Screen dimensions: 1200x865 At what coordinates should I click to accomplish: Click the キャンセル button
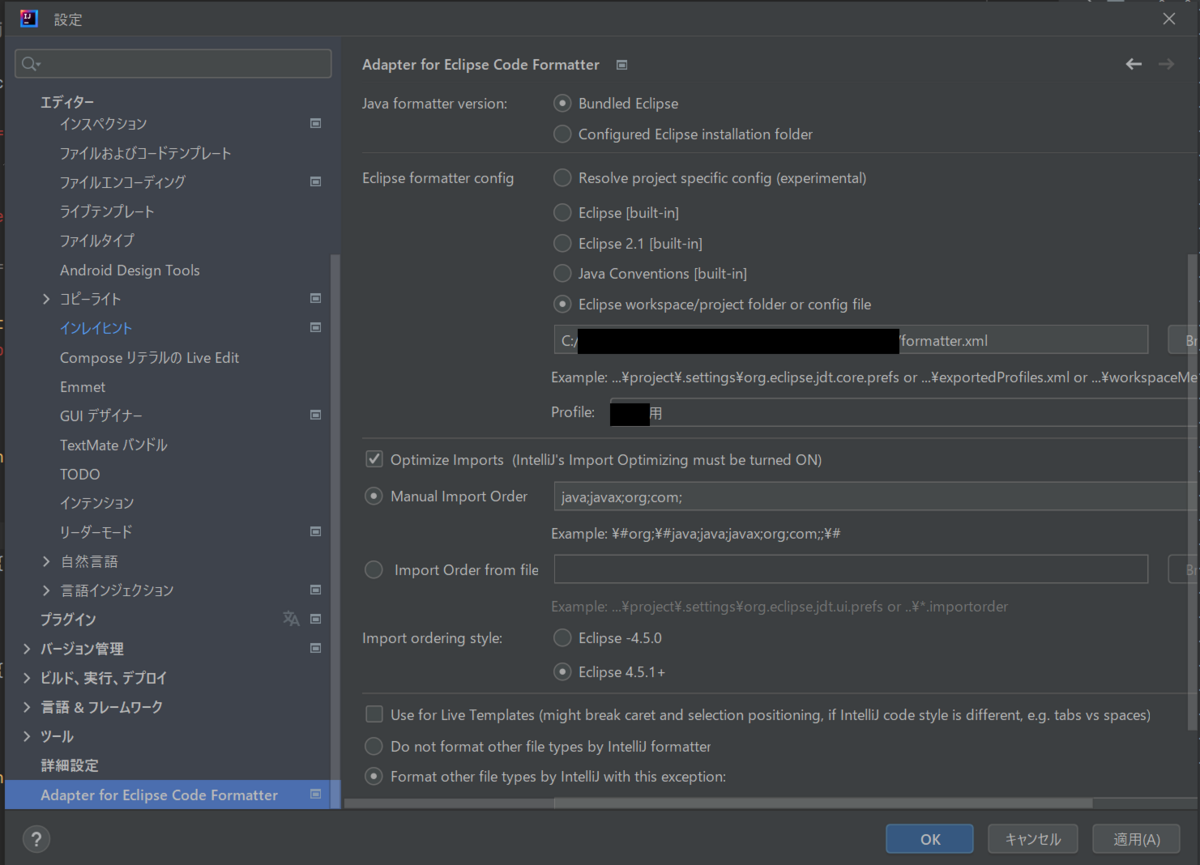click(1032, 839)
